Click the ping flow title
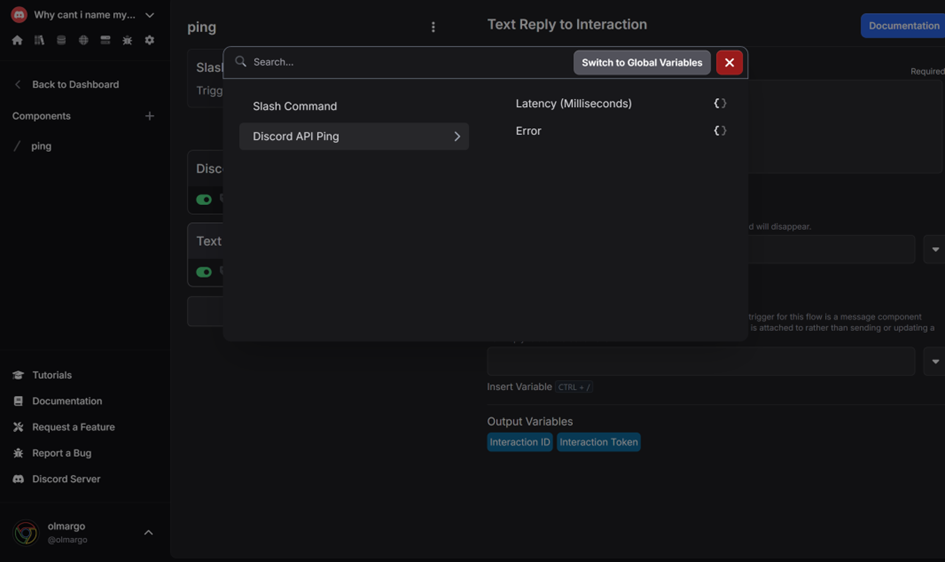This screenshot has width=945, height=562. pyautogui.click(x=202, y=27)
